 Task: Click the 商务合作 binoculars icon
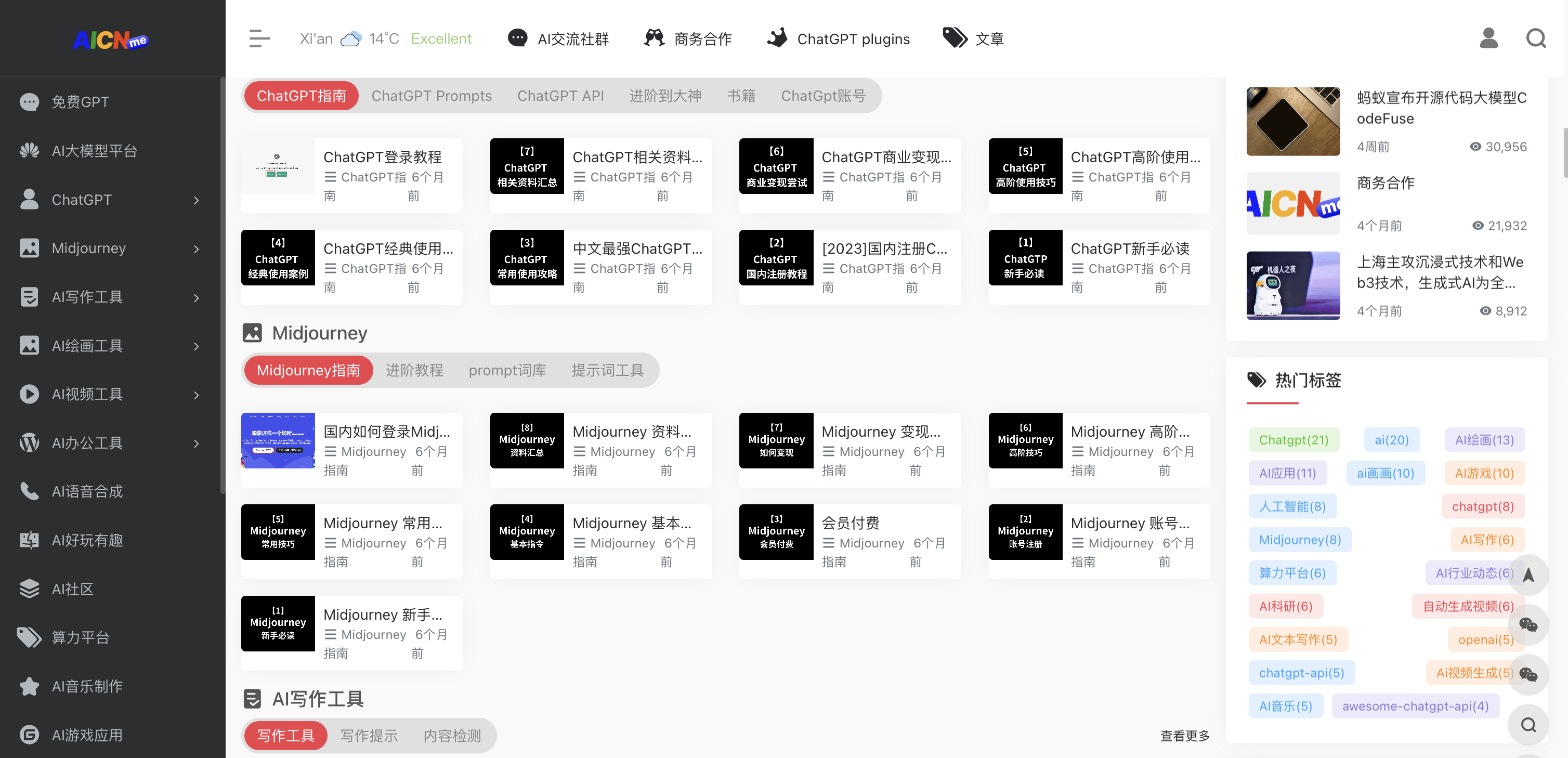654,38
